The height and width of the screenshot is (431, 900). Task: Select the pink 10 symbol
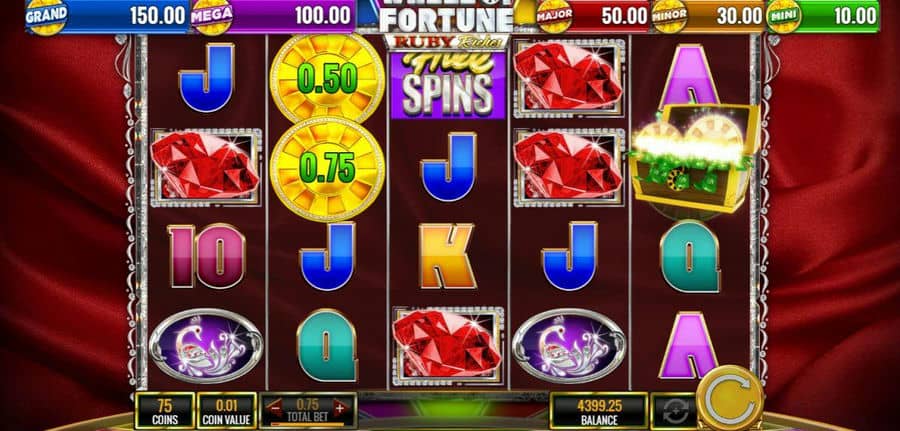206,256
